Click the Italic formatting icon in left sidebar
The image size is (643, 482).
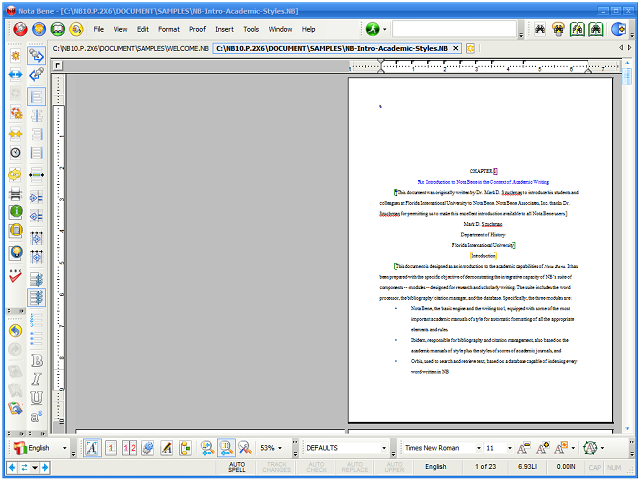click(37, 378)
